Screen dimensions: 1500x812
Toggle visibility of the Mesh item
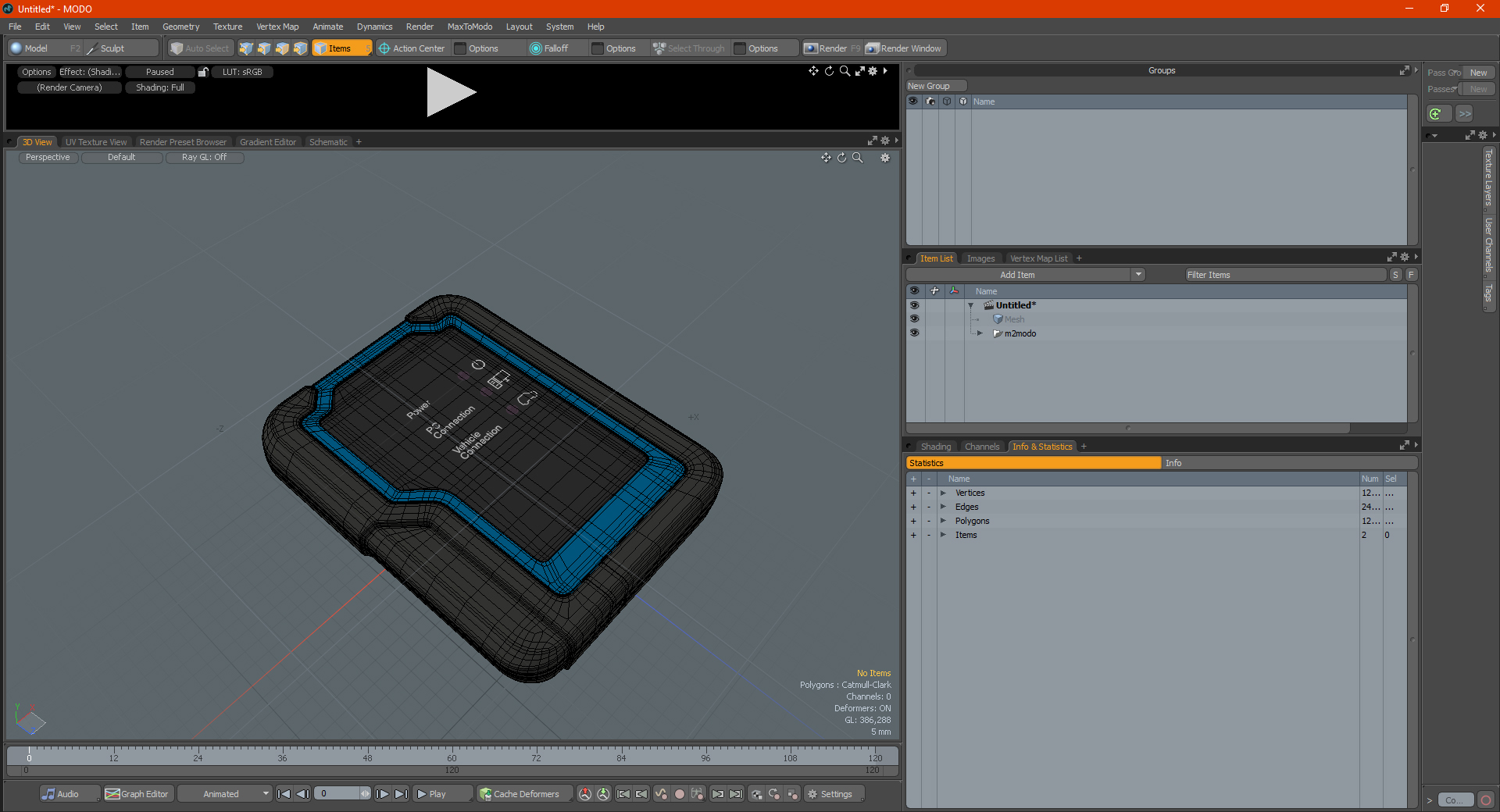(x=914, y=319)
